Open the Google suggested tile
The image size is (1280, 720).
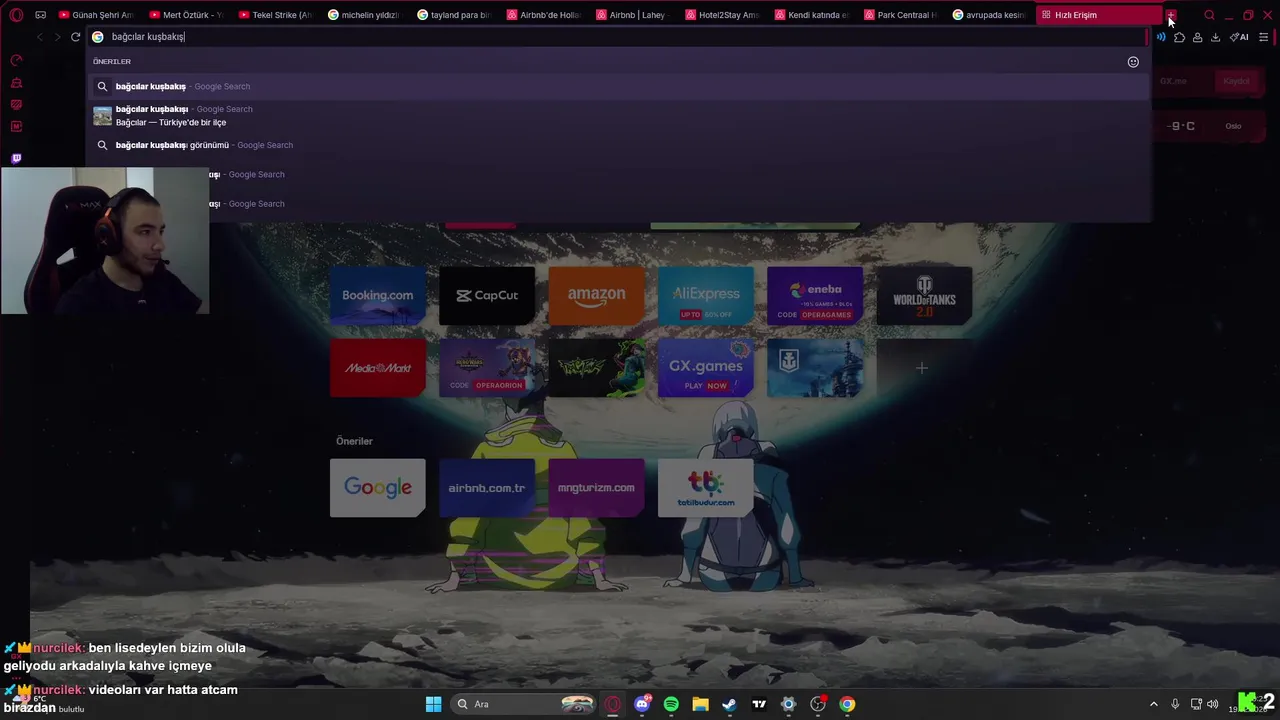point(378,488)
